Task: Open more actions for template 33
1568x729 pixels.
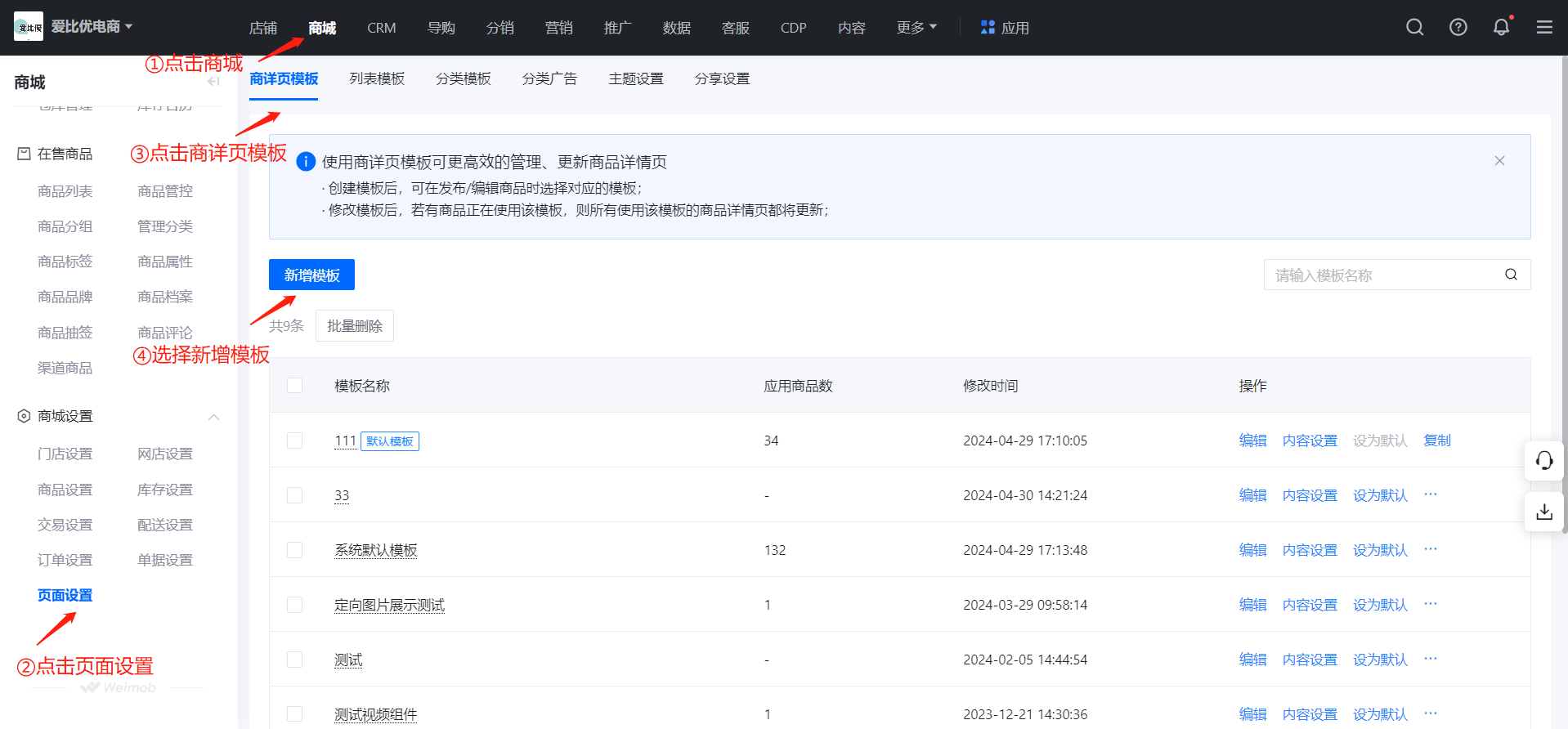Action: (1431, 494)
